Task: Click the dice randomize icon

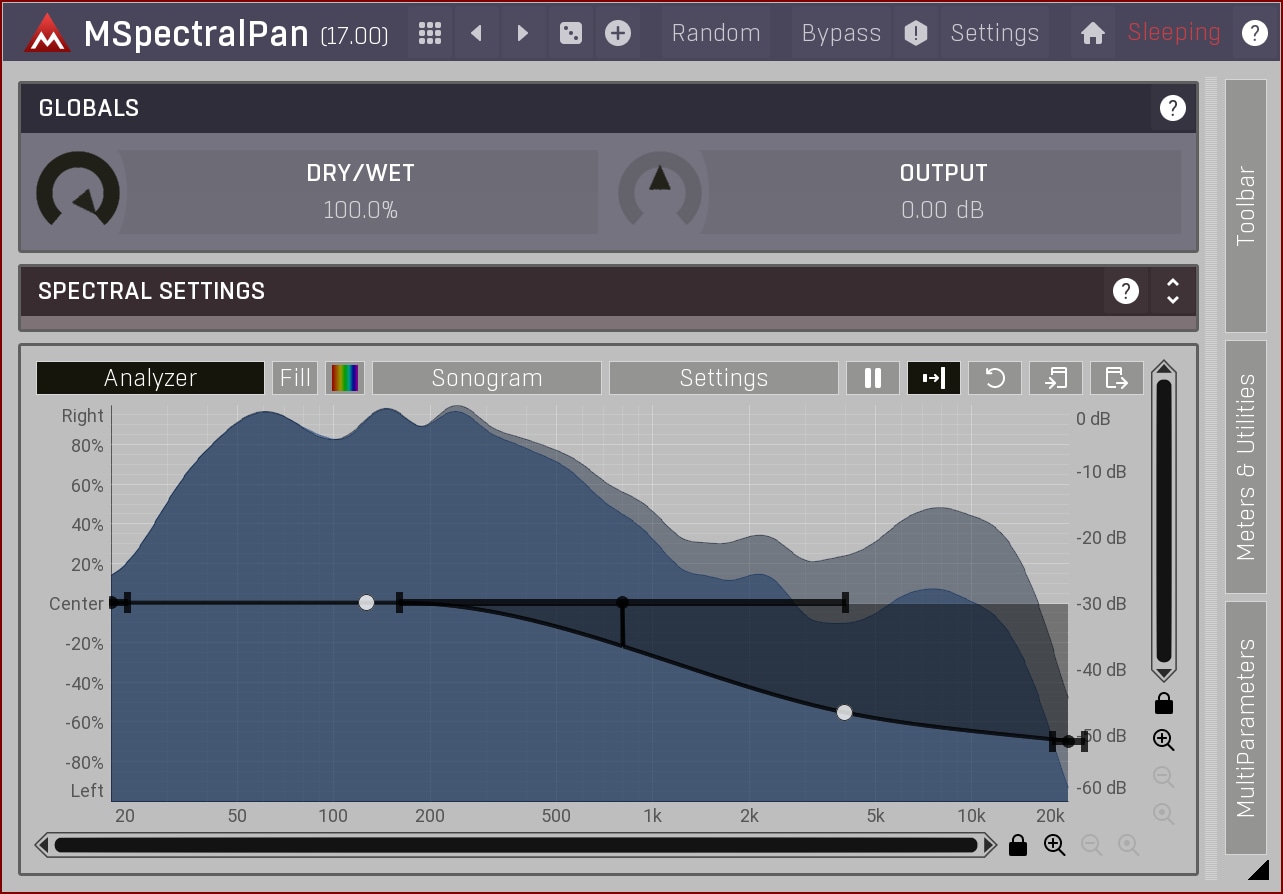Action: (x=570, y=33)
